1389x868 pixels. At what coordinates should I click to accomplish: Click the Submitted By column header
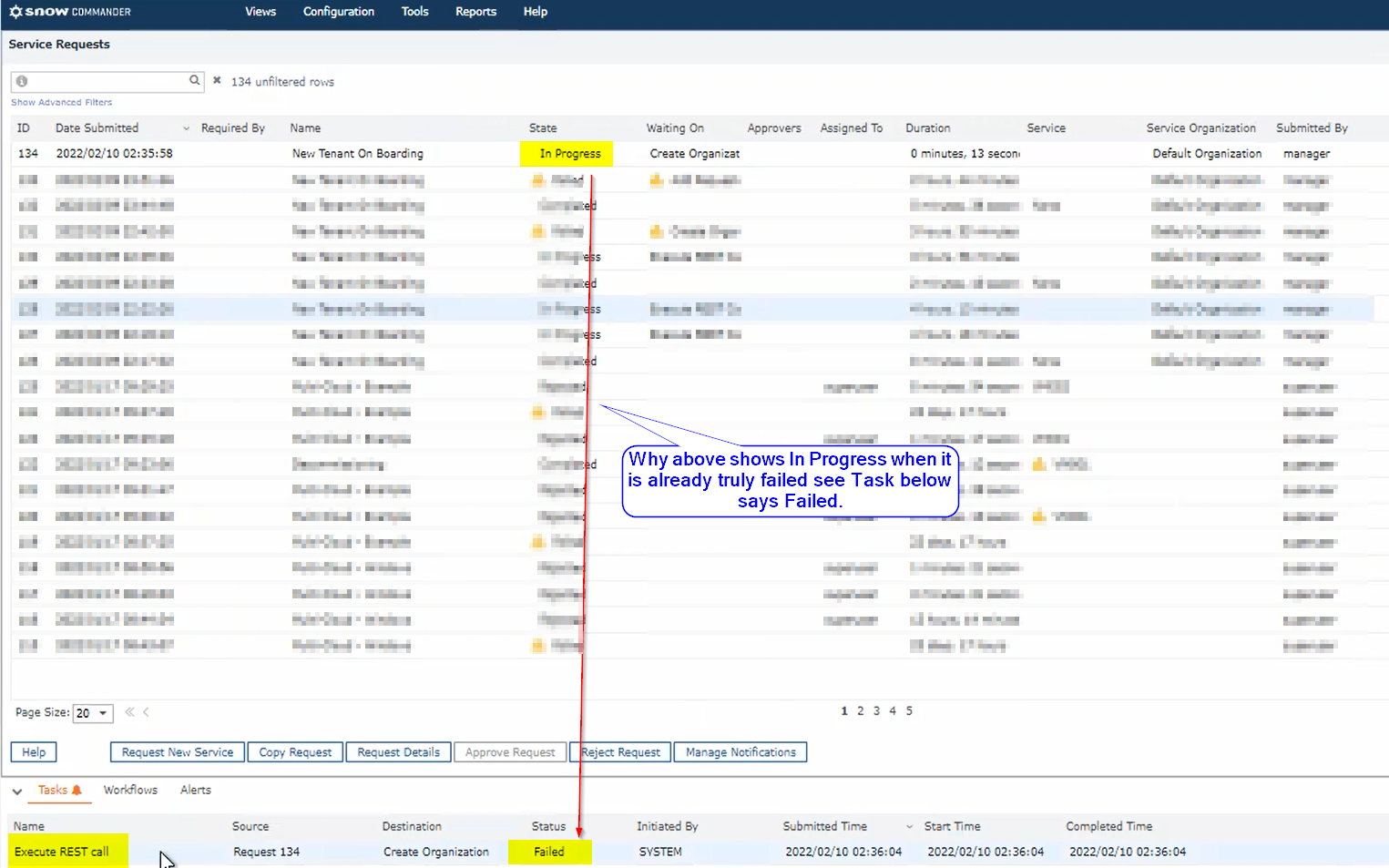tap(1312, 128)
